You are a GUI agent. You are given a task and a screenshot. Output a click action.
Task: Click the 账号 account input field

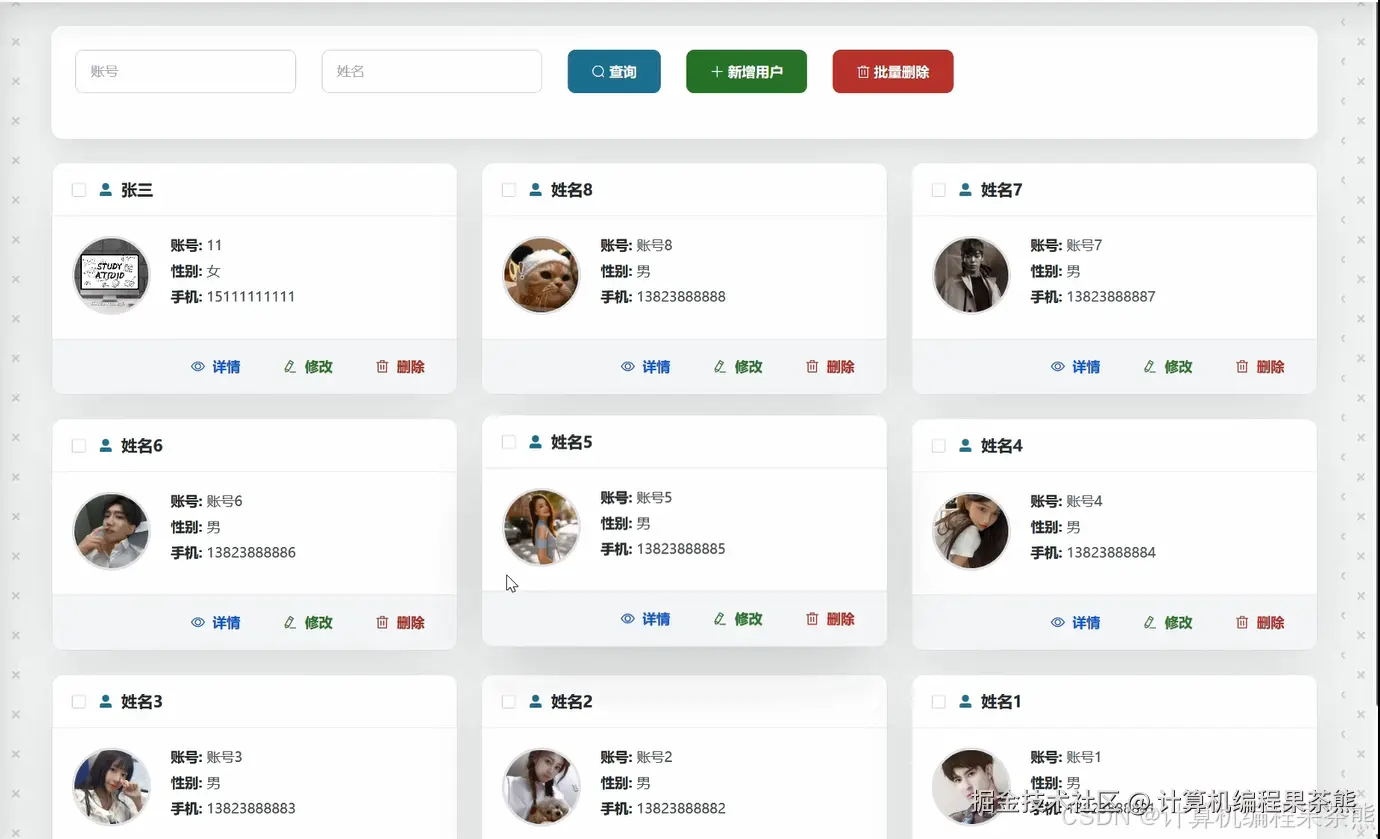click(x=185, y=71)
